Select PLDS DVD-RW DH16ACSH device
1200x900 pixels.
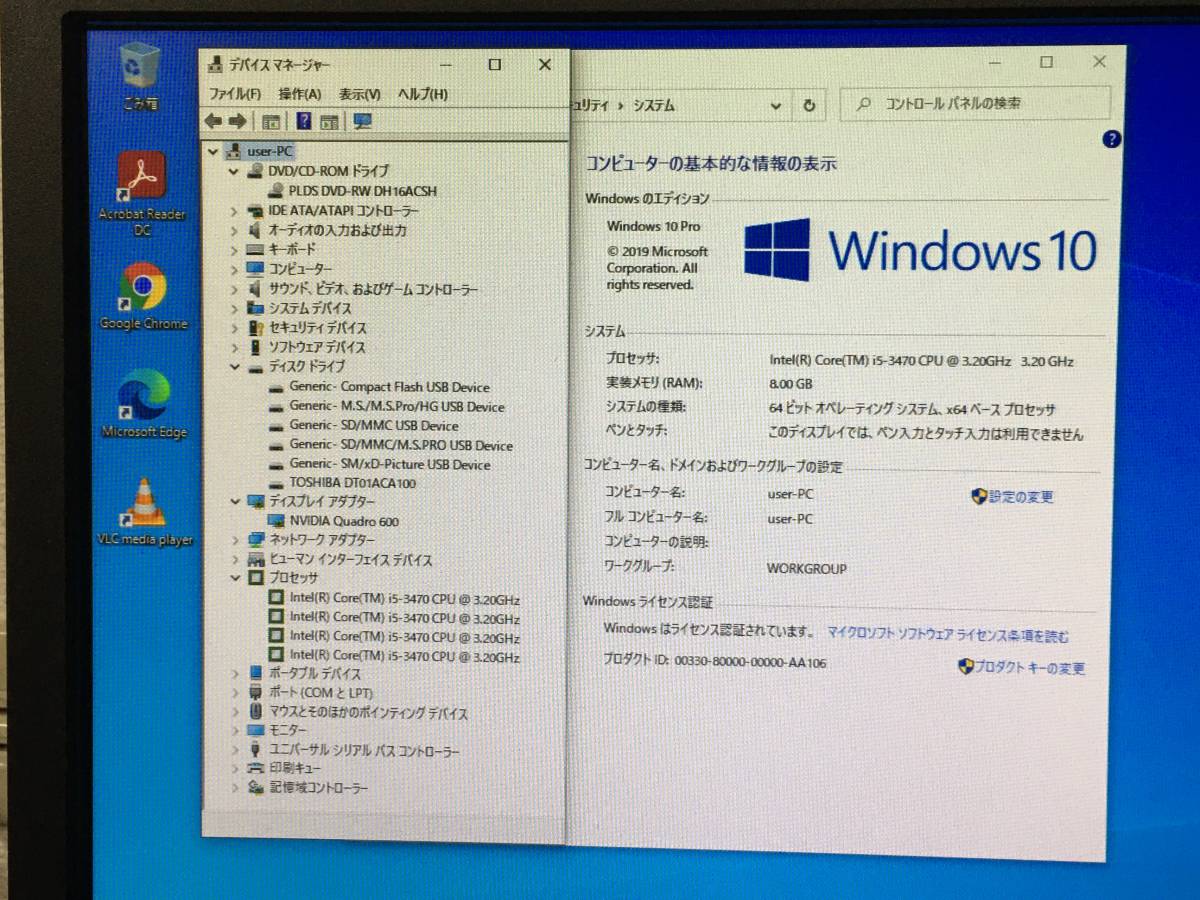click(x=362, y=190)
